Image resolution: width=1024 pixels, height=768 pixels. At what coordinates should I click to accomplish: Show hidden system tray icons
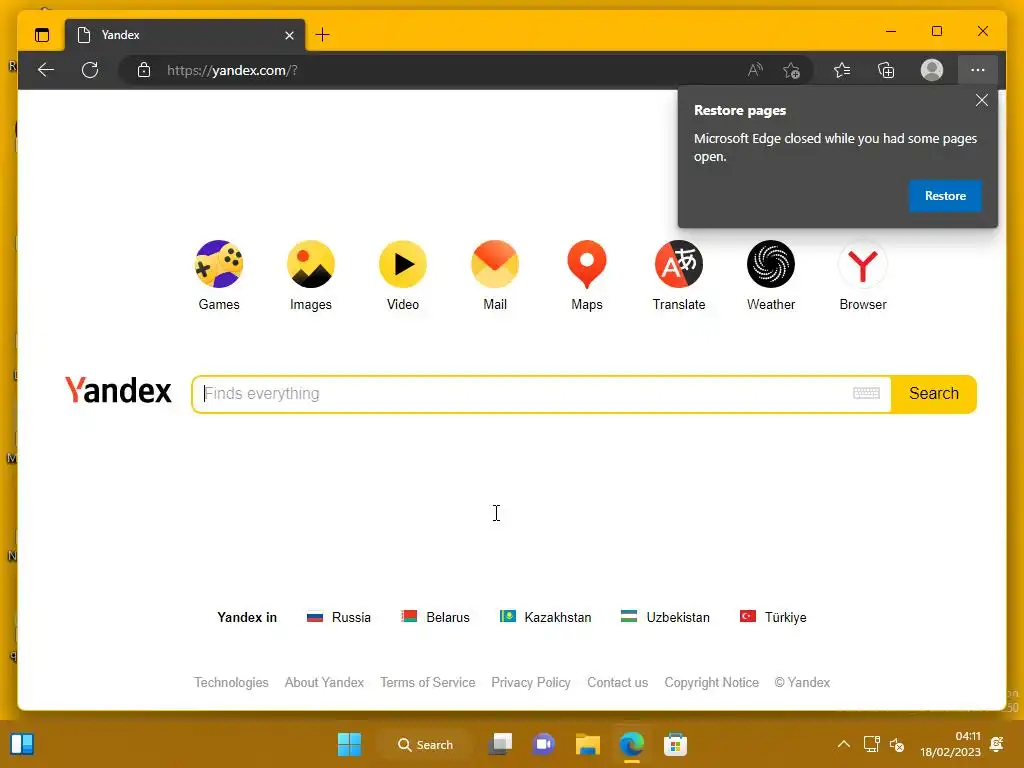[844, 744]
